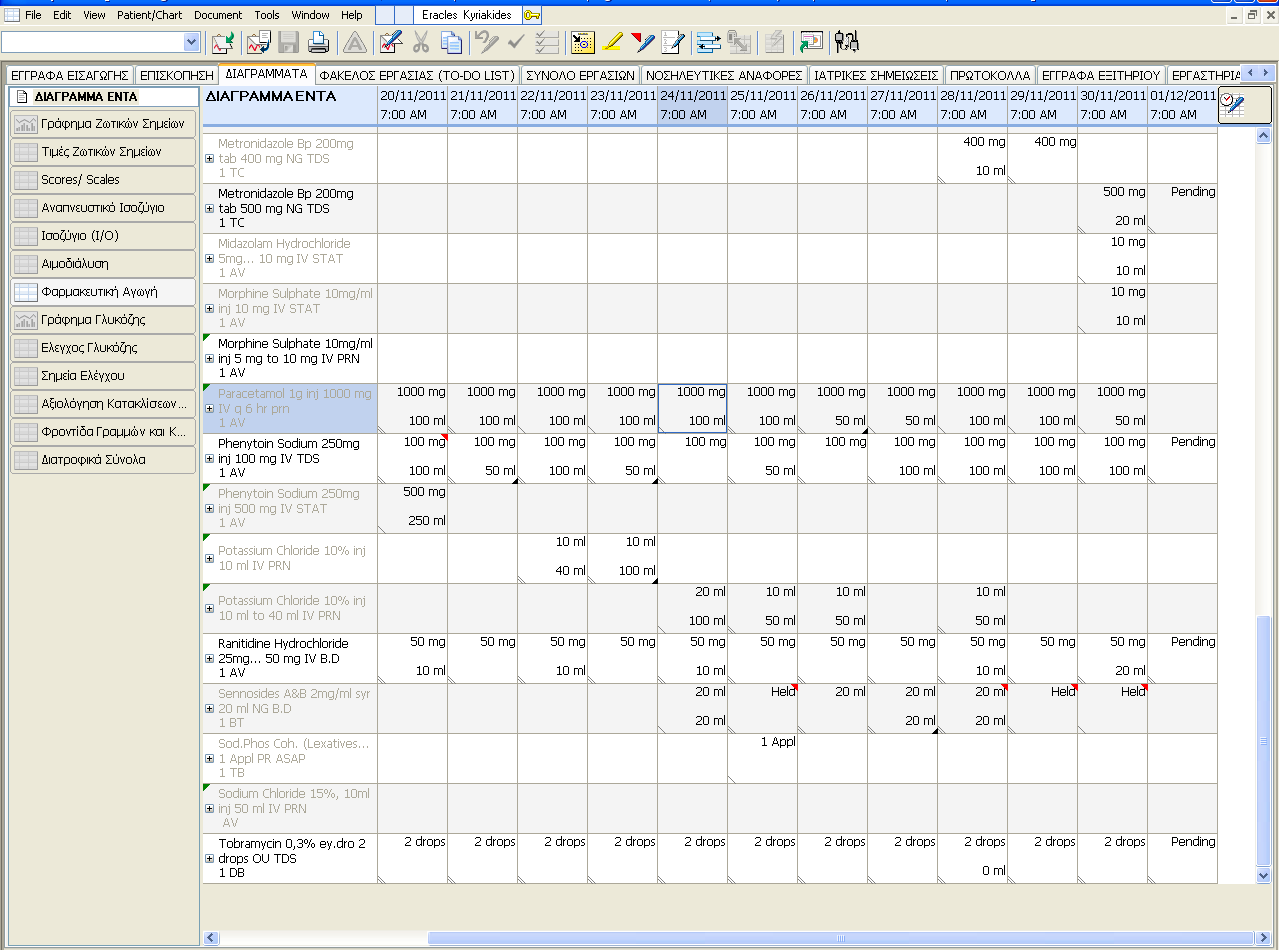1279x950 pixels.
Task: Click the checklist toolbar icon
Action: [x=547, y=42]
